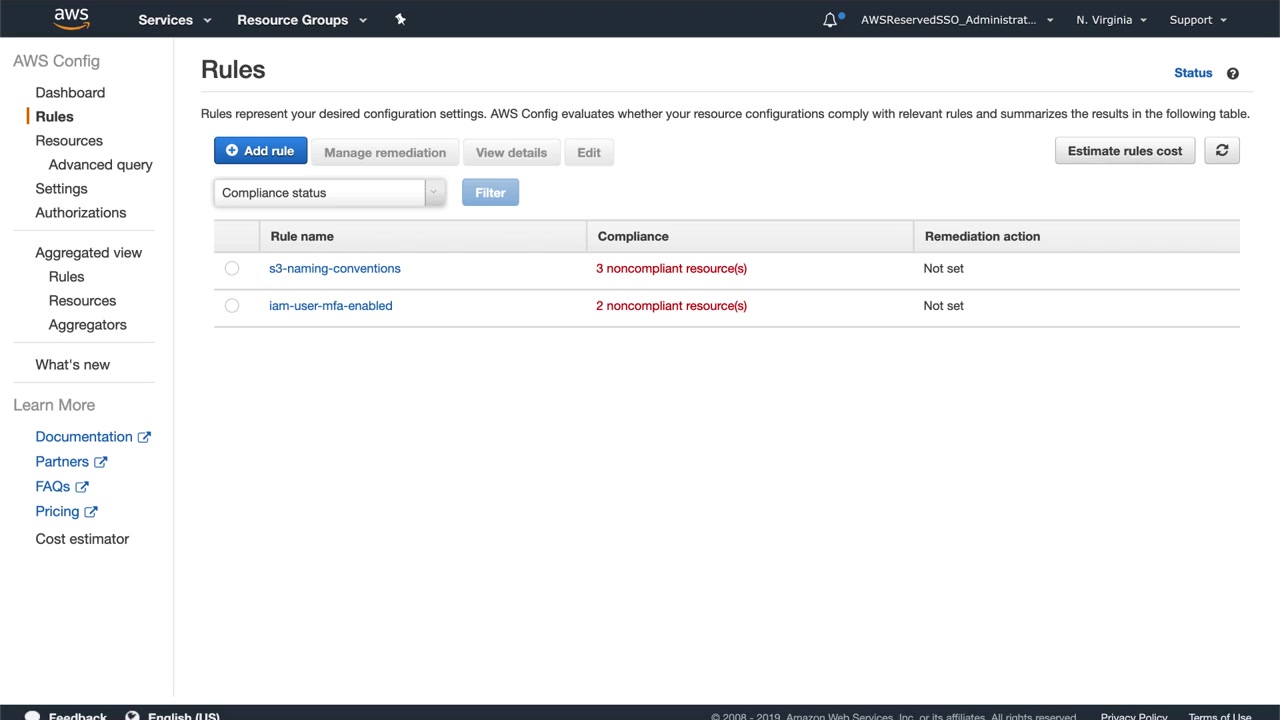Viewport: 1280px width, 720px height.
Task: Click the Add rule button
Action: click(x=260, y=151)
